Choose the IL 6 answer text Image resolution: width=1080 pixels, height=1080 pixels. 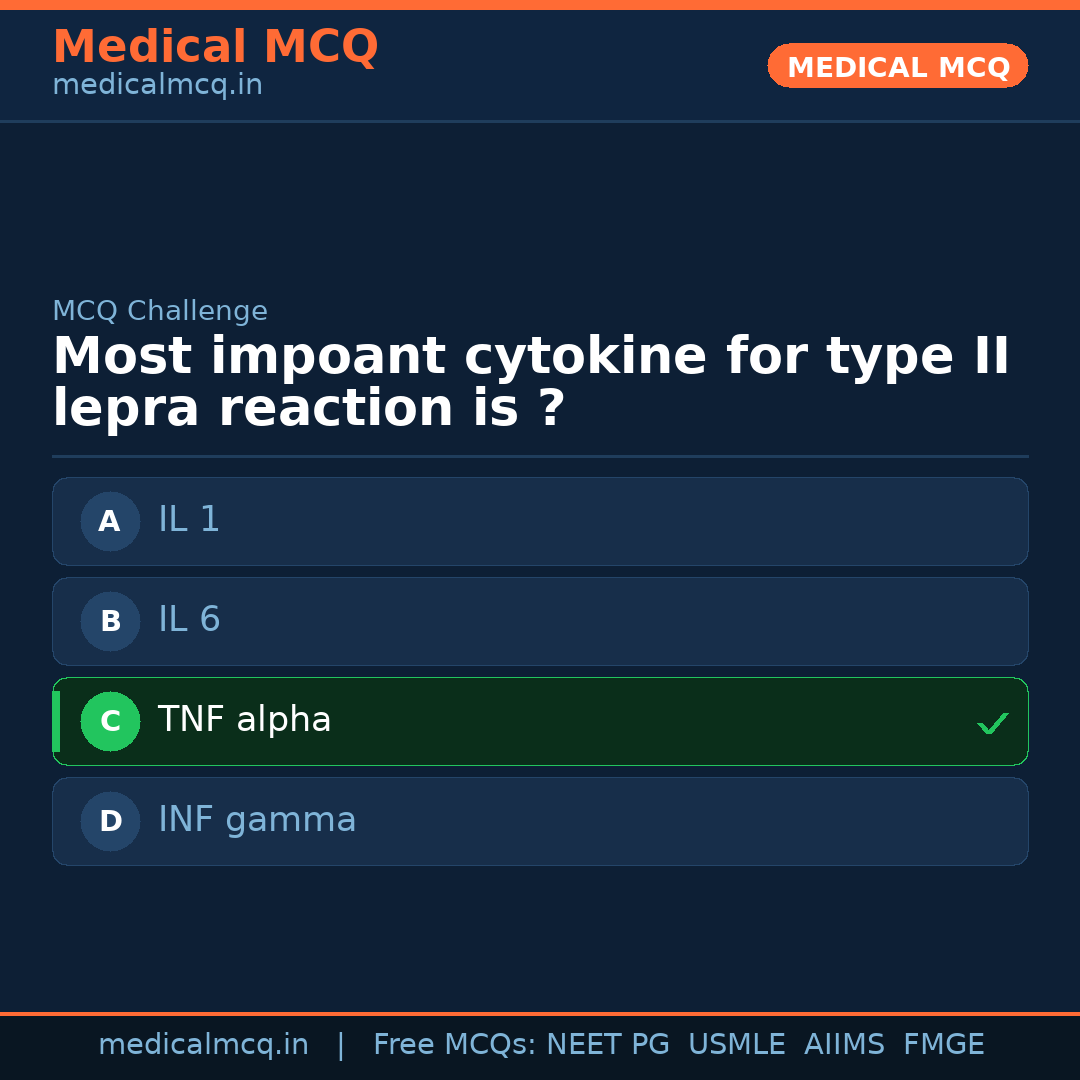[189, 620]
